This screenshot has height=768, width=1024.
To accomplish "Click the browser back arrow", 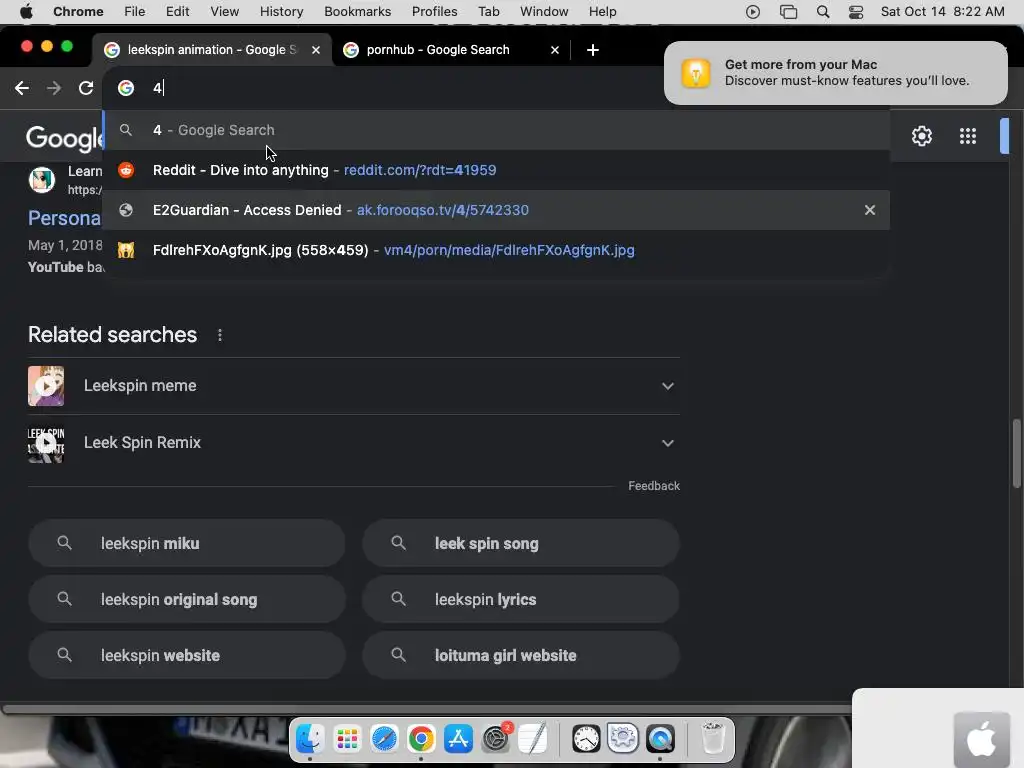I will pyautogui.click(x=22, y=88).
